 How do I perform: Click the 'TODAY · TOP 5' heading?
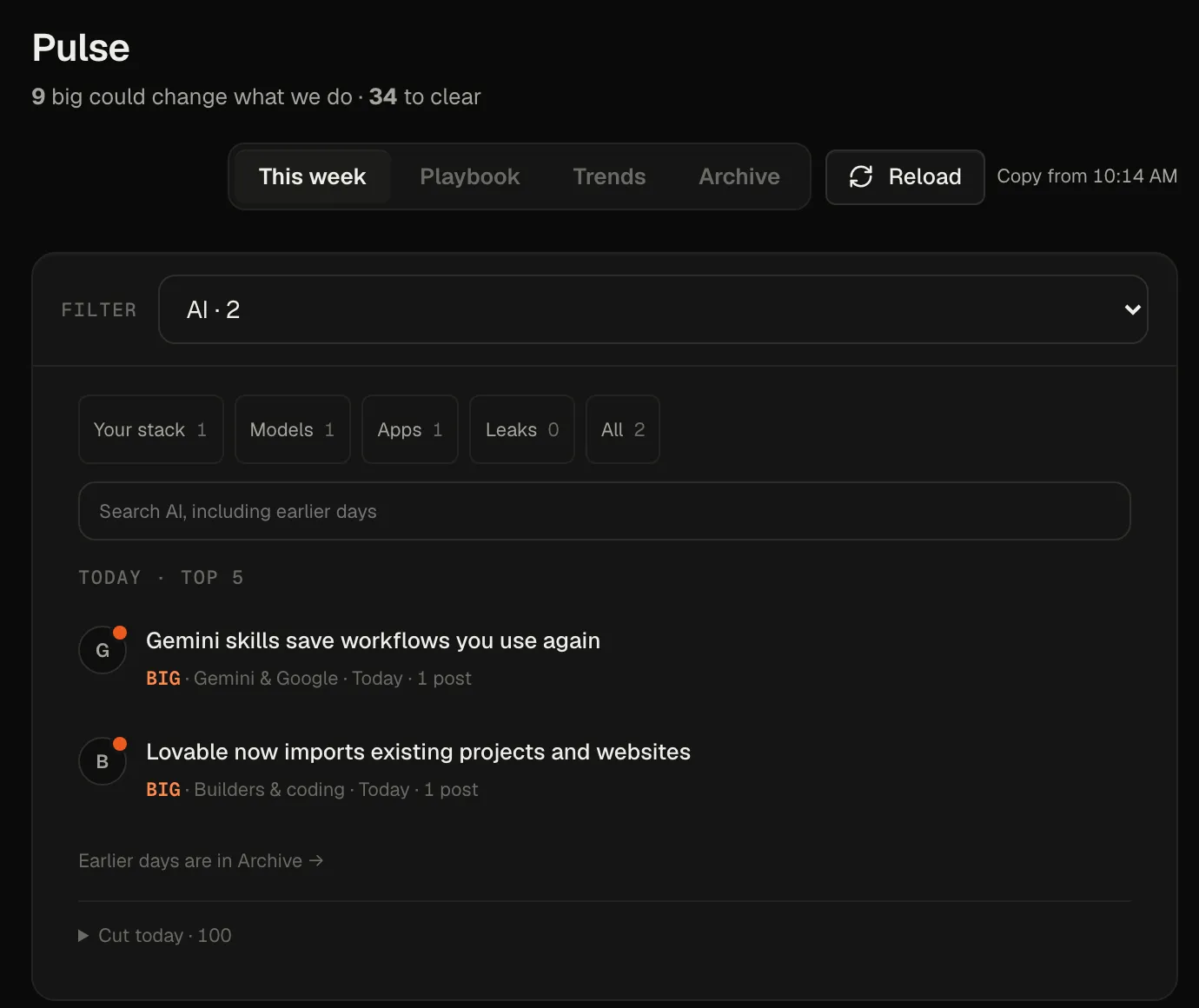tap(161, 578)
